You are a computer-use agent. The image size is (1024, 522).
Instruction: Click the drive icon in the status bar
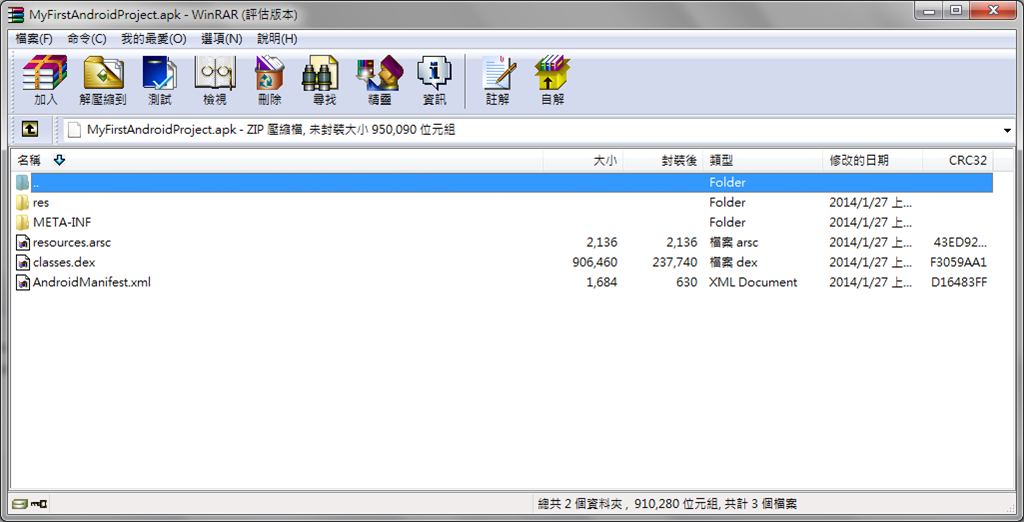click(x=20, y=504)
